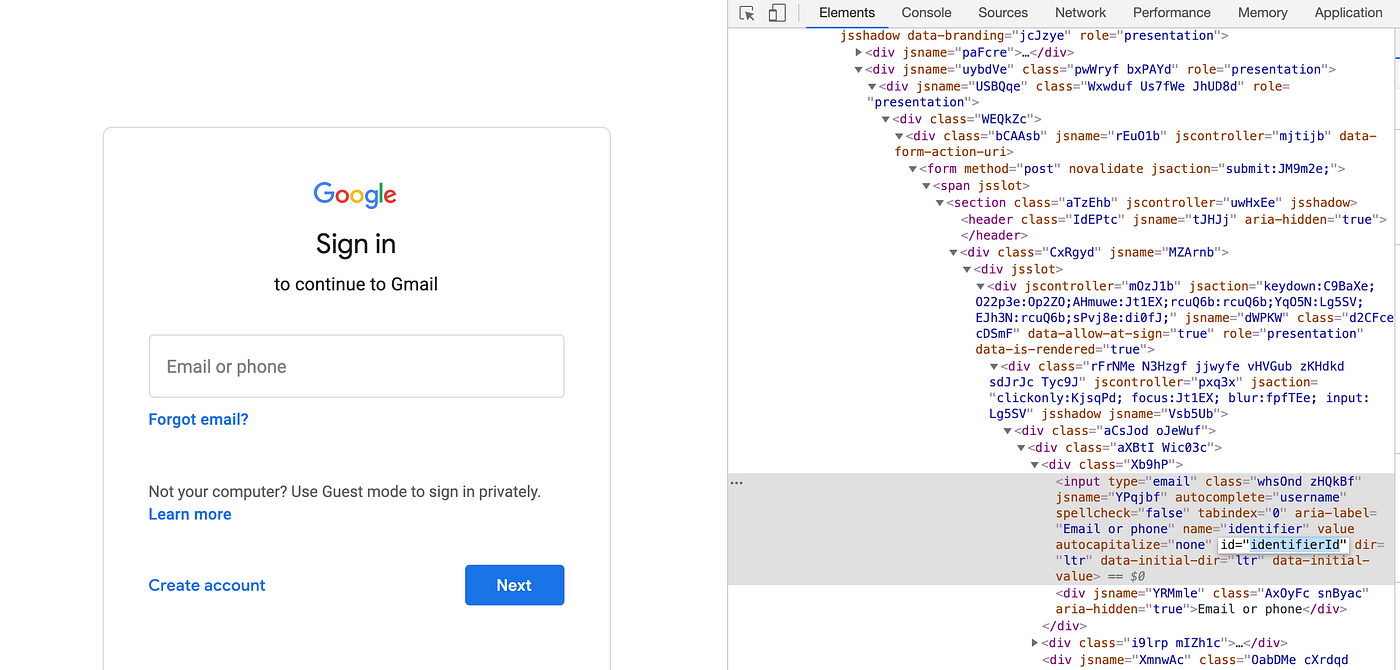Switch to the Console tab
Screen dimensions: 1400x670
[x=926, y=12]
